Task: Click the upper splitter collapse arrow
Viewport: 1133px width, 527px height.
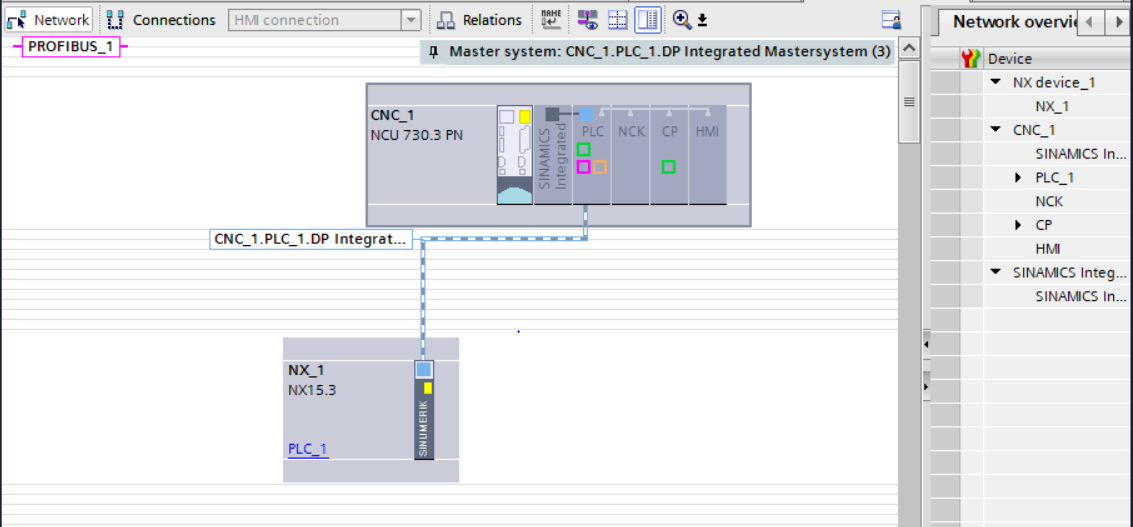Action: (926, 344)
